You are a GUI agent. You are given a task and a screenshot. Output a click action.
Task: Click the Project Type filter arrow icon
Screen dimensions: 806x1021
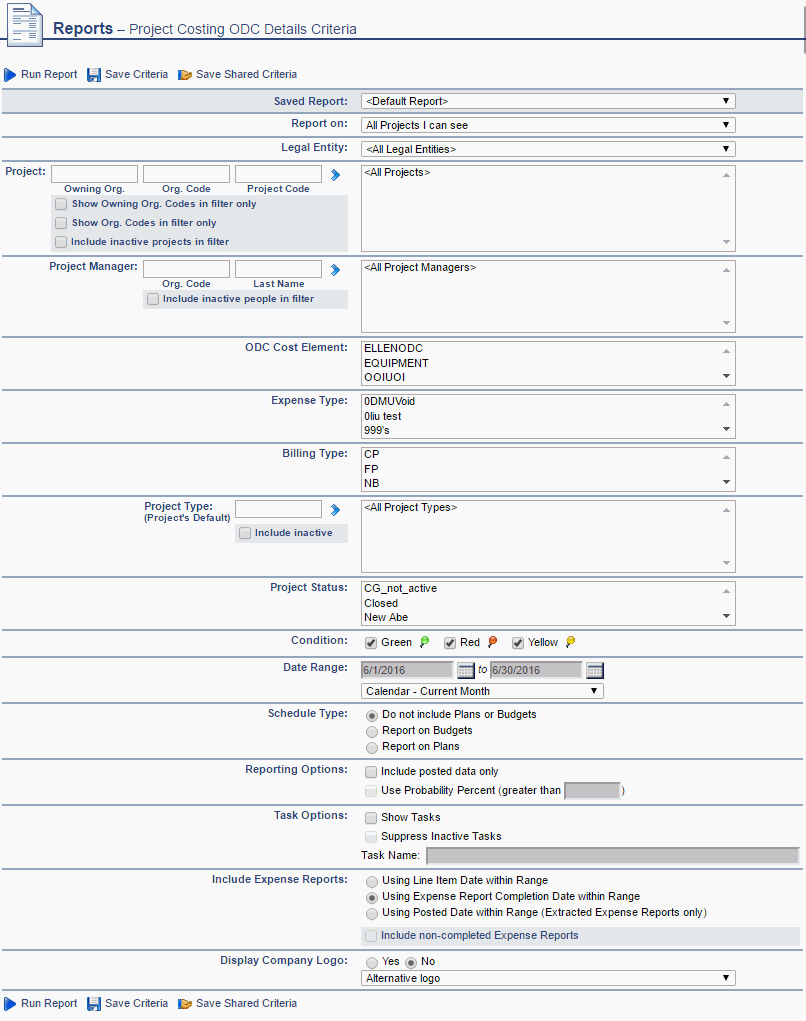point(335,510)
